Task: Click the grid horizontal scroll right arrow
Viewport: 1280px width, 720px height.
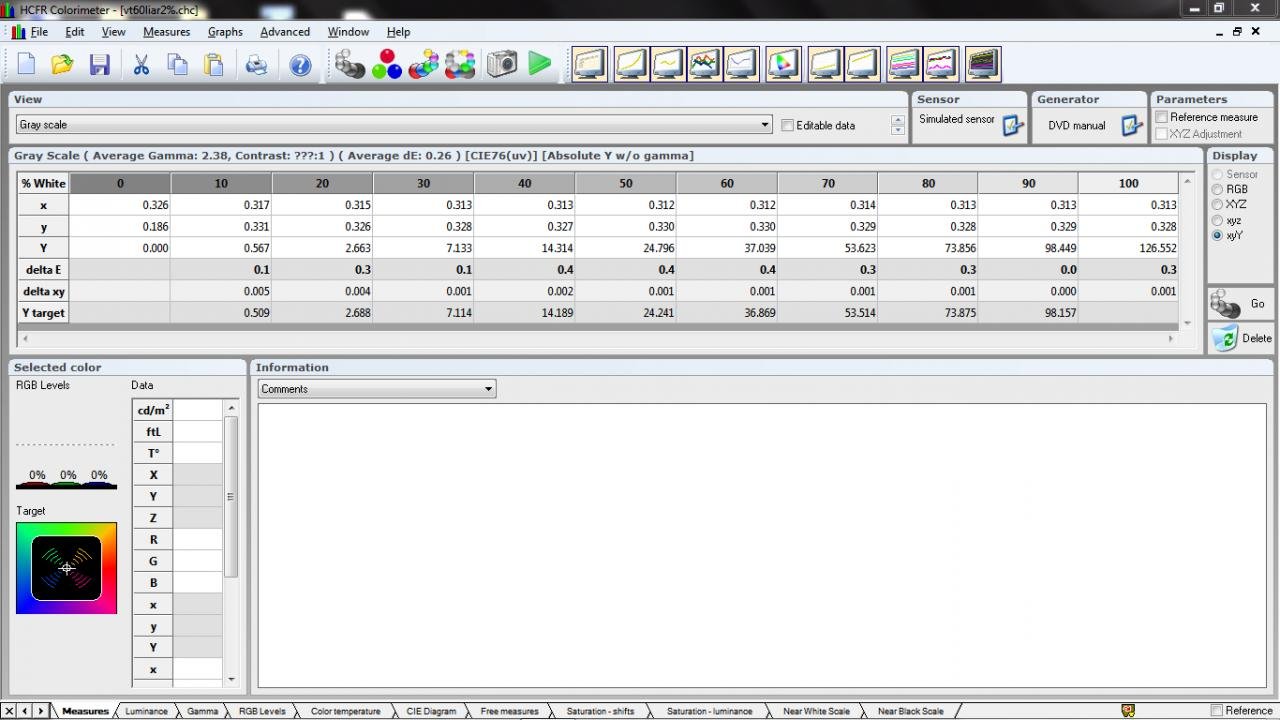Action: [x=1171, y=339]
